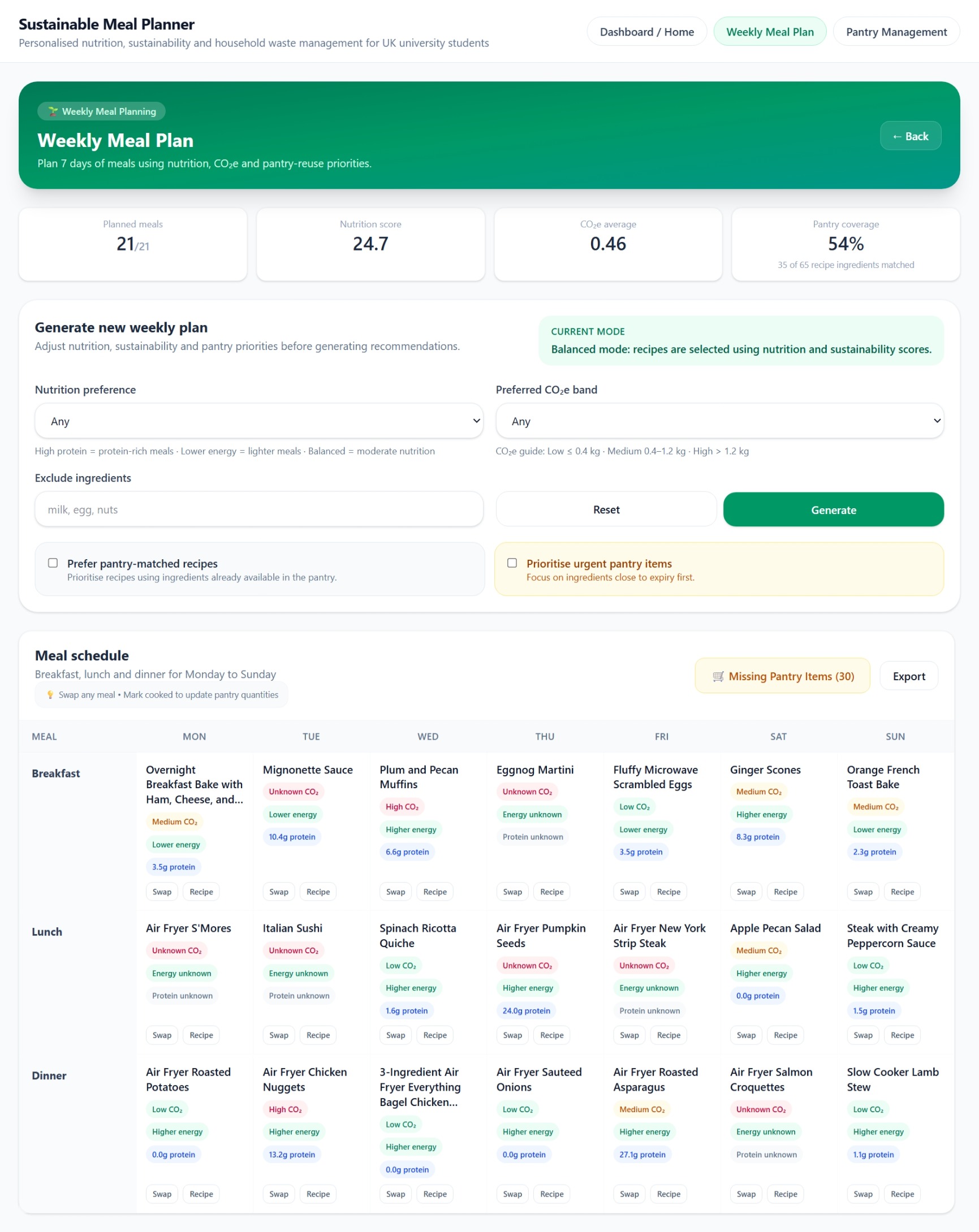The image size is (979, 1232).
Task: Click 24.0g protein tag on Air Fryer Pumpkin Seeds
Action: (527, 1010)
